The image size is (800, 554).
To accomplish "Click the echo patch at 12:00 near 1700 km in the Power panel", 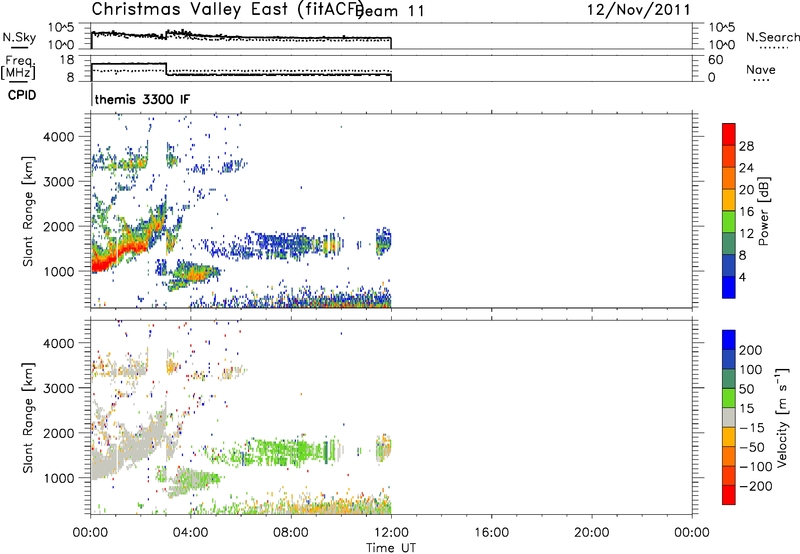I will [383, 241].
